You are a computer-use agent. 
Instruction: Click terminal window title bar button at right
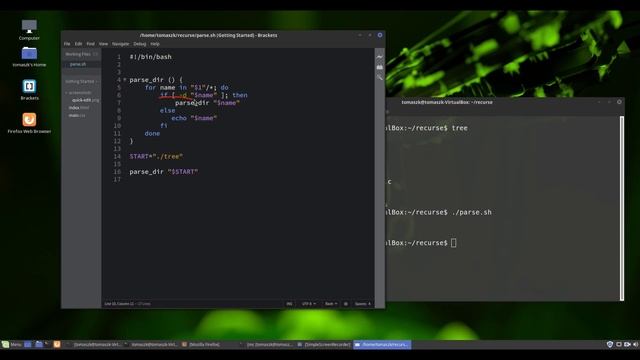(x=619, y=102)
